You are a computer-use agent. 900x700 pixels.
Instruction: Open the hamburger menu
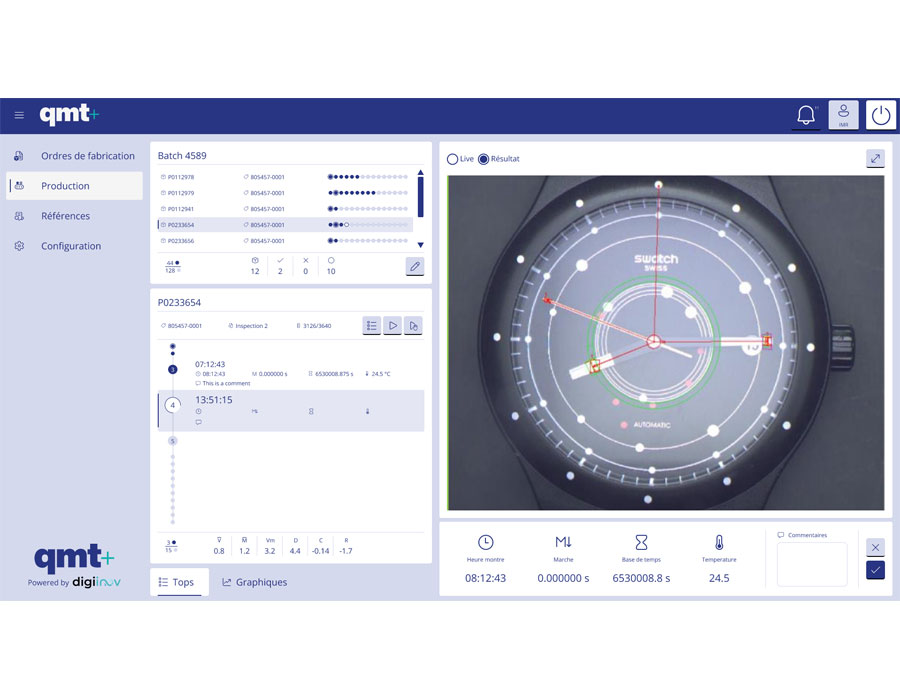pos(19,115)
